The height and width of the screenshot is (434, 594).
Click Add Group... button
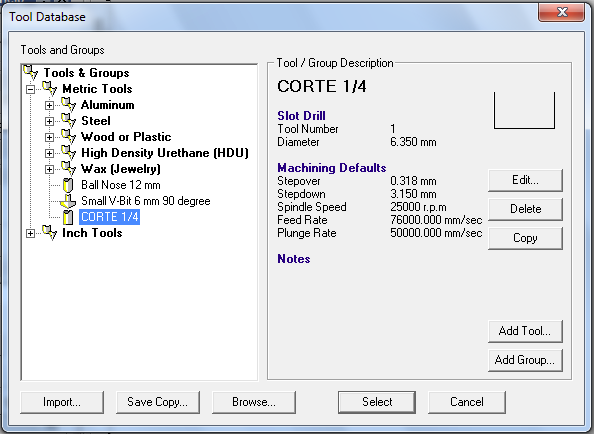(525, 360)
